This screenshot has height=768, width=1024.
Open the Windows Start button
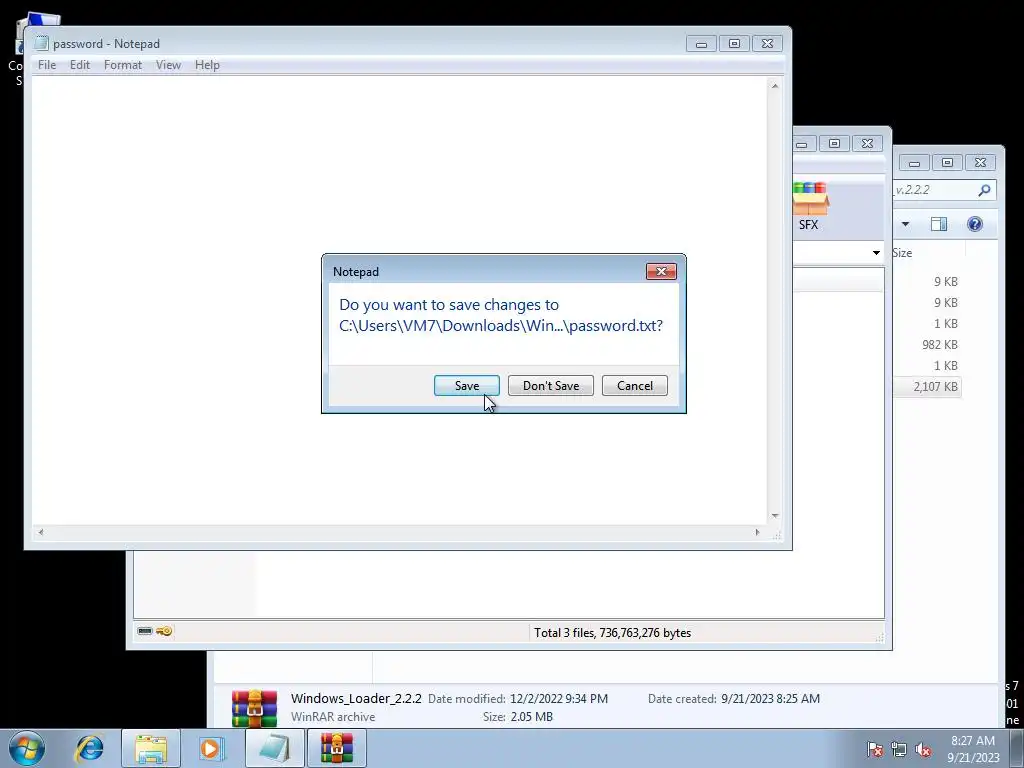click(27, 748)
